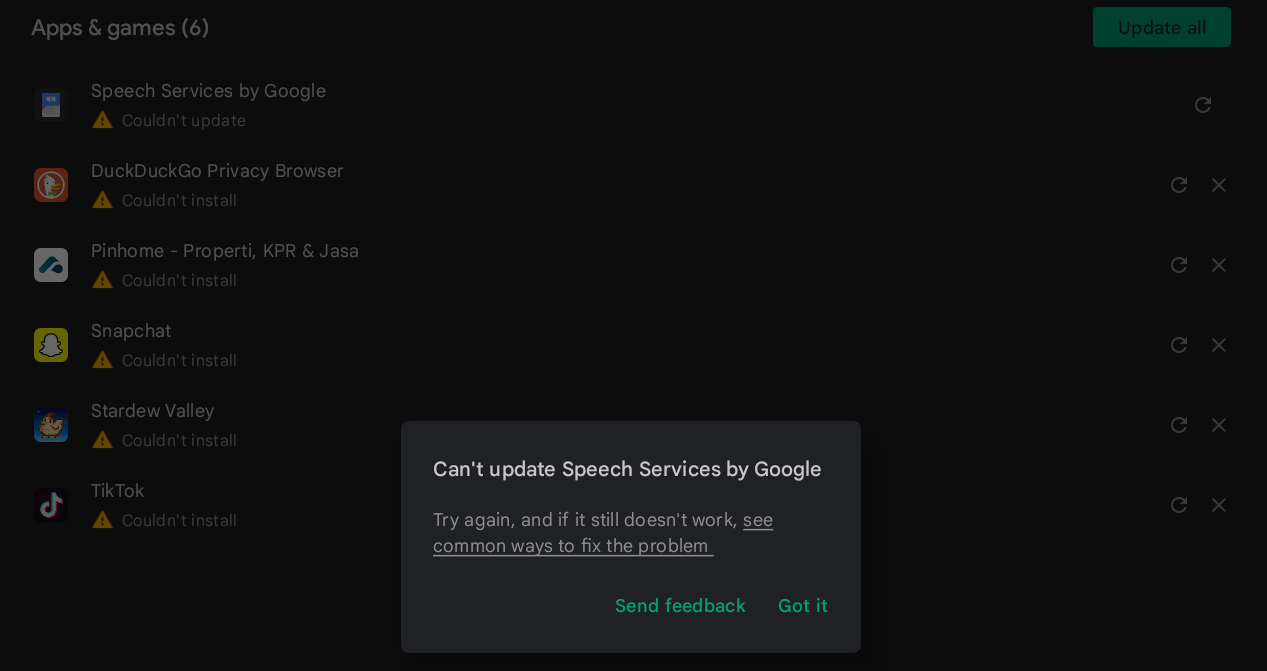Select the Stardew Valley app icon
1267x671 pixels.
[51, 425]
